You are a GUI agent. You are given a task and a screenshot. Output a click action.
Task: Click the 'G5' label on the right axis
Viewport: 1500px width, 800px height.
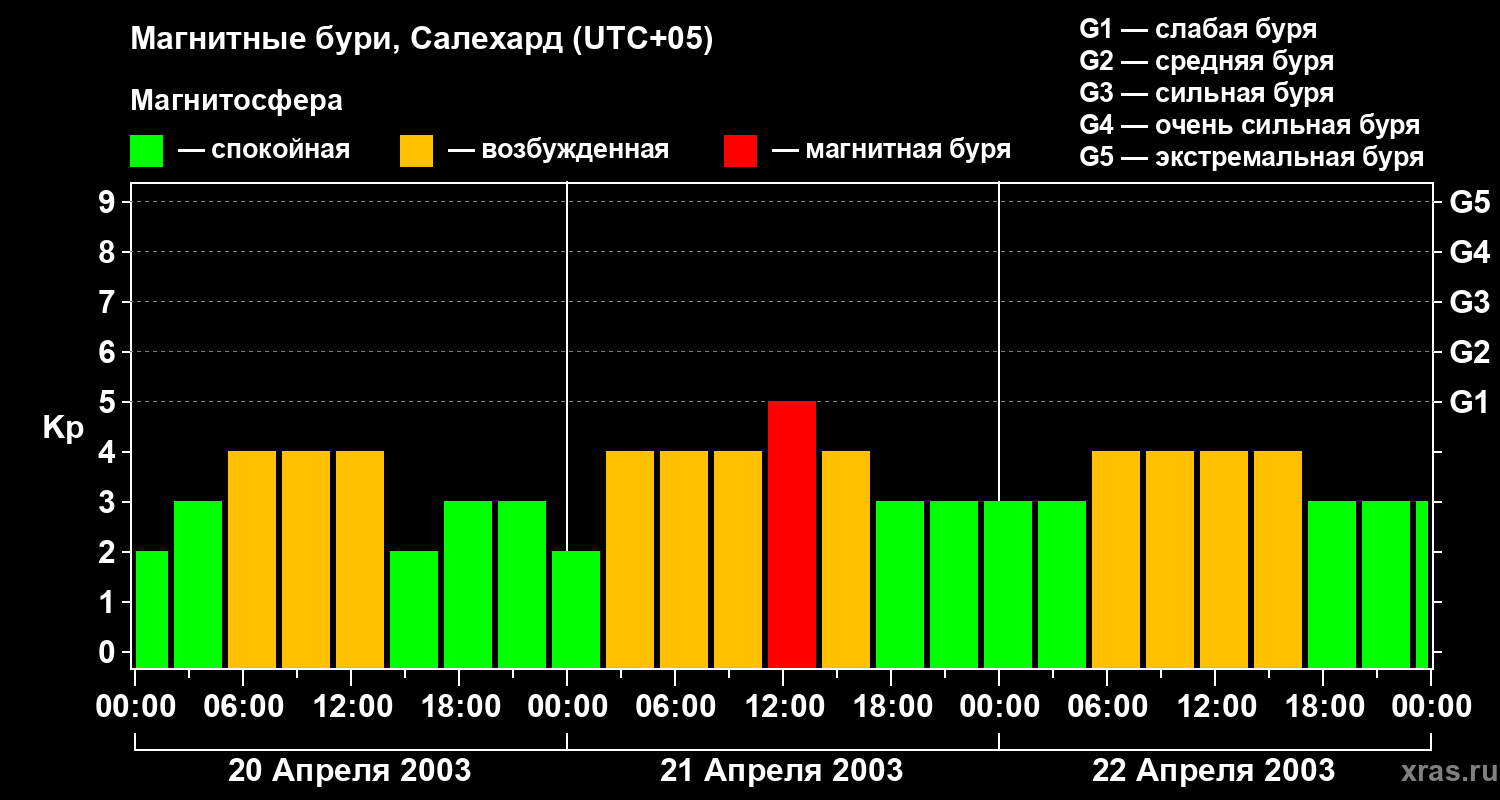click(1469, 202)
